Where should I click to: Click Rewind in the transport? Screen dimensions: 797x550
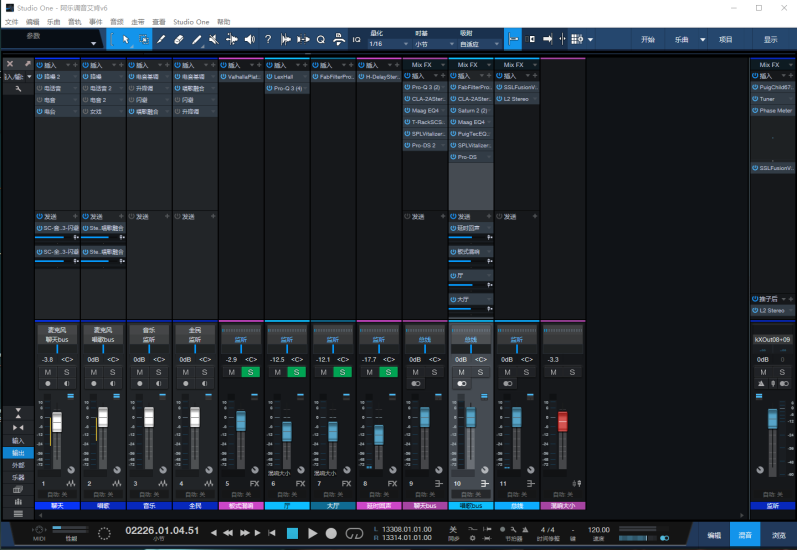click(228, 533)
